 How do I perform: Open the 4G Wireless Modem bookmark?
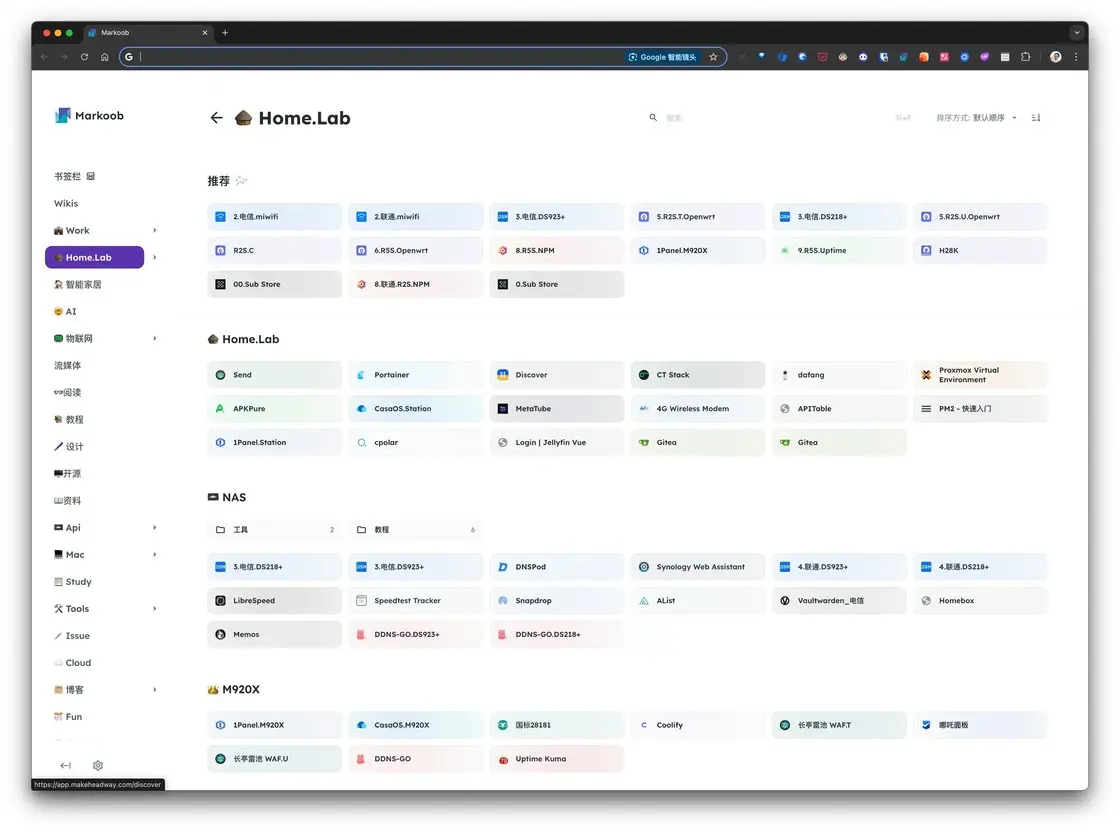pos(698,409)
